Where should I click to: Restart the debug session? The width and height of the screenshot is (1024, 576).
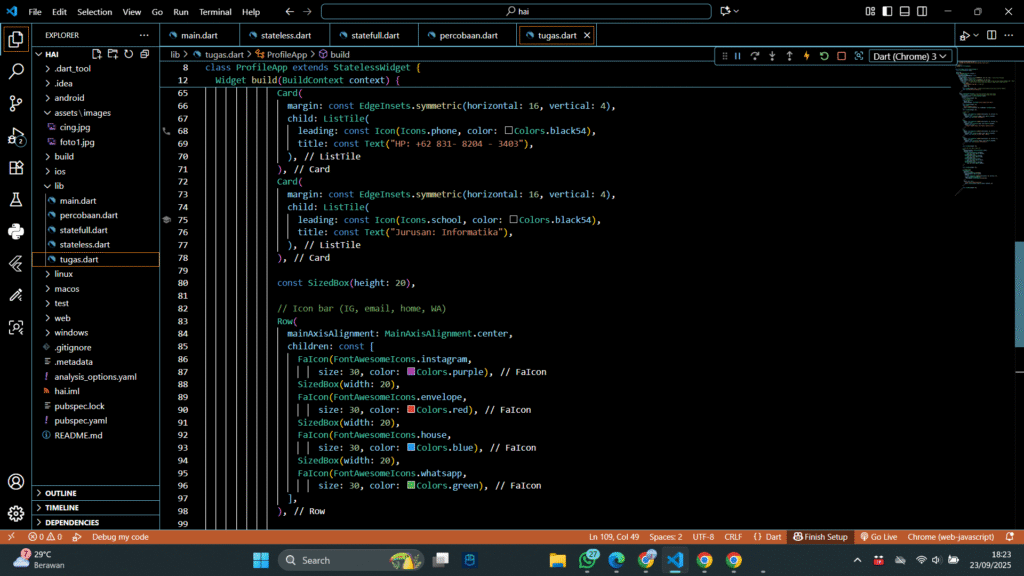coord(824,56)
